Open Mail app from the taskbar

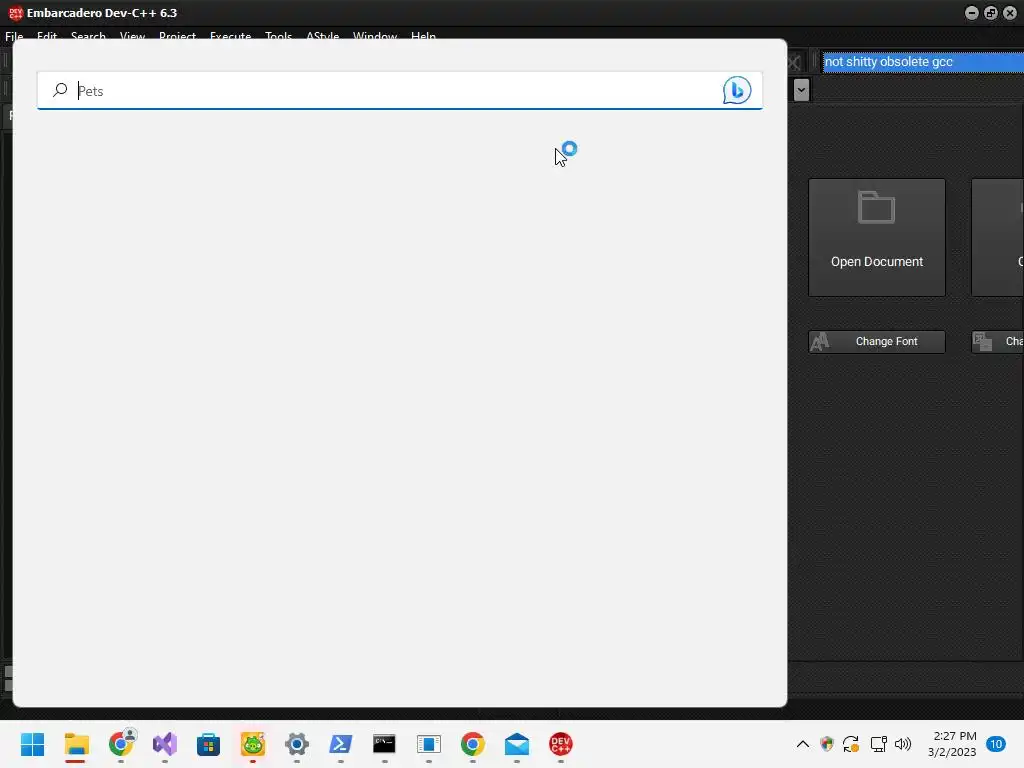(517, 744)
